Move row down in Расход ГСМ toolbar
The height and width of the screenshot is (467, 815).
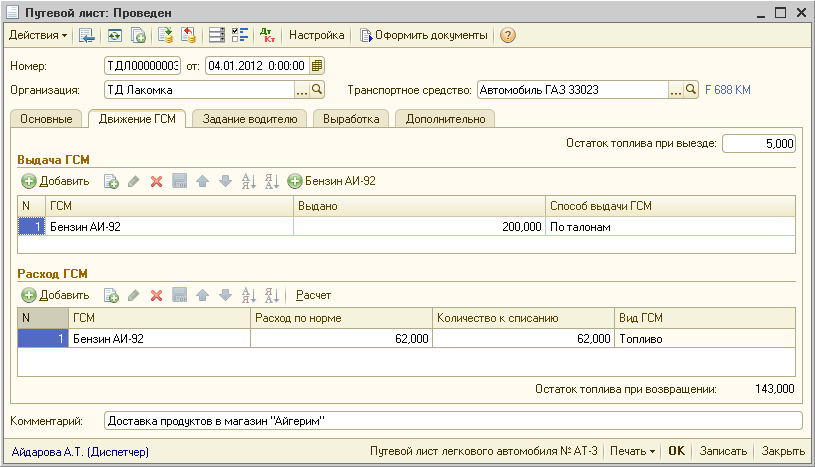225,295
